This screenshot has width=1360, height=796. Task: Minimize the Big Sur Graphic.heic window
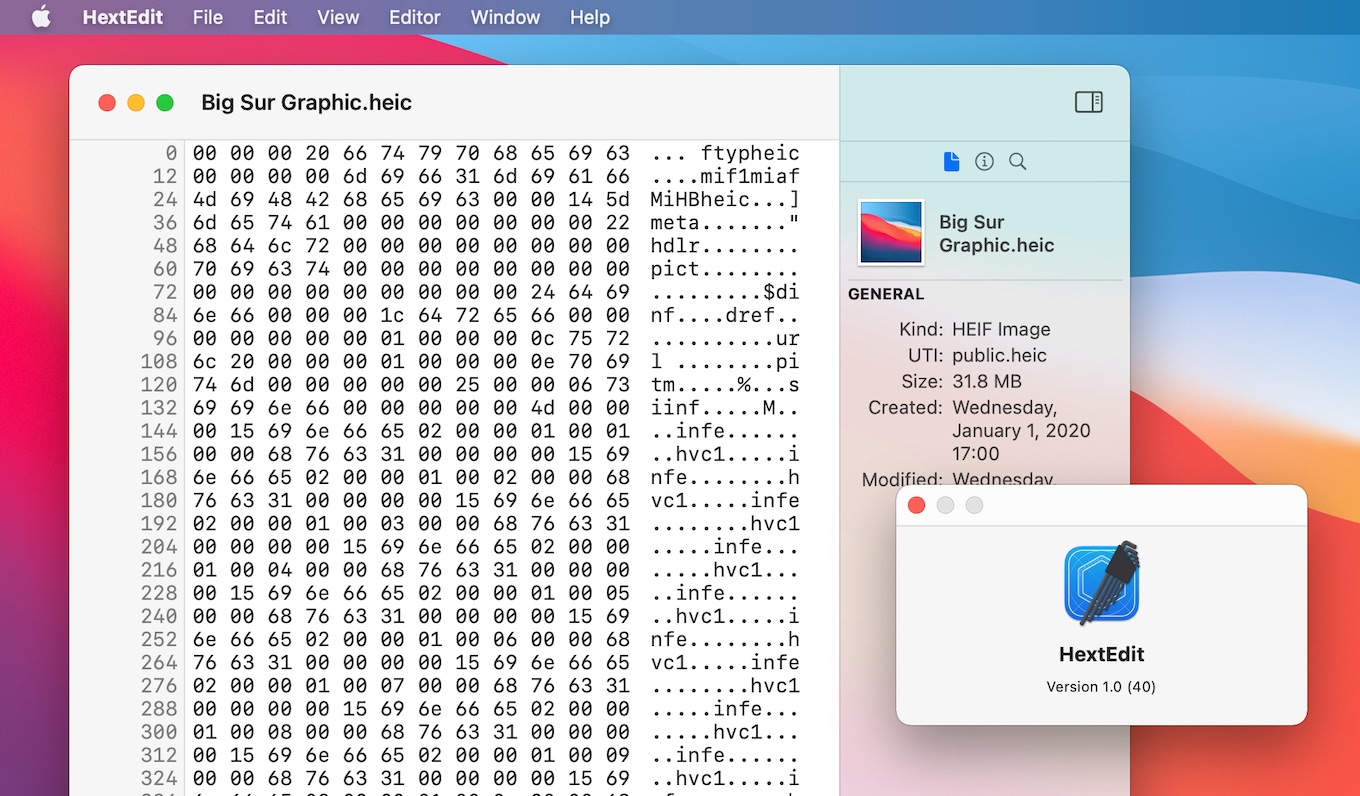click(x=136, y=103)
